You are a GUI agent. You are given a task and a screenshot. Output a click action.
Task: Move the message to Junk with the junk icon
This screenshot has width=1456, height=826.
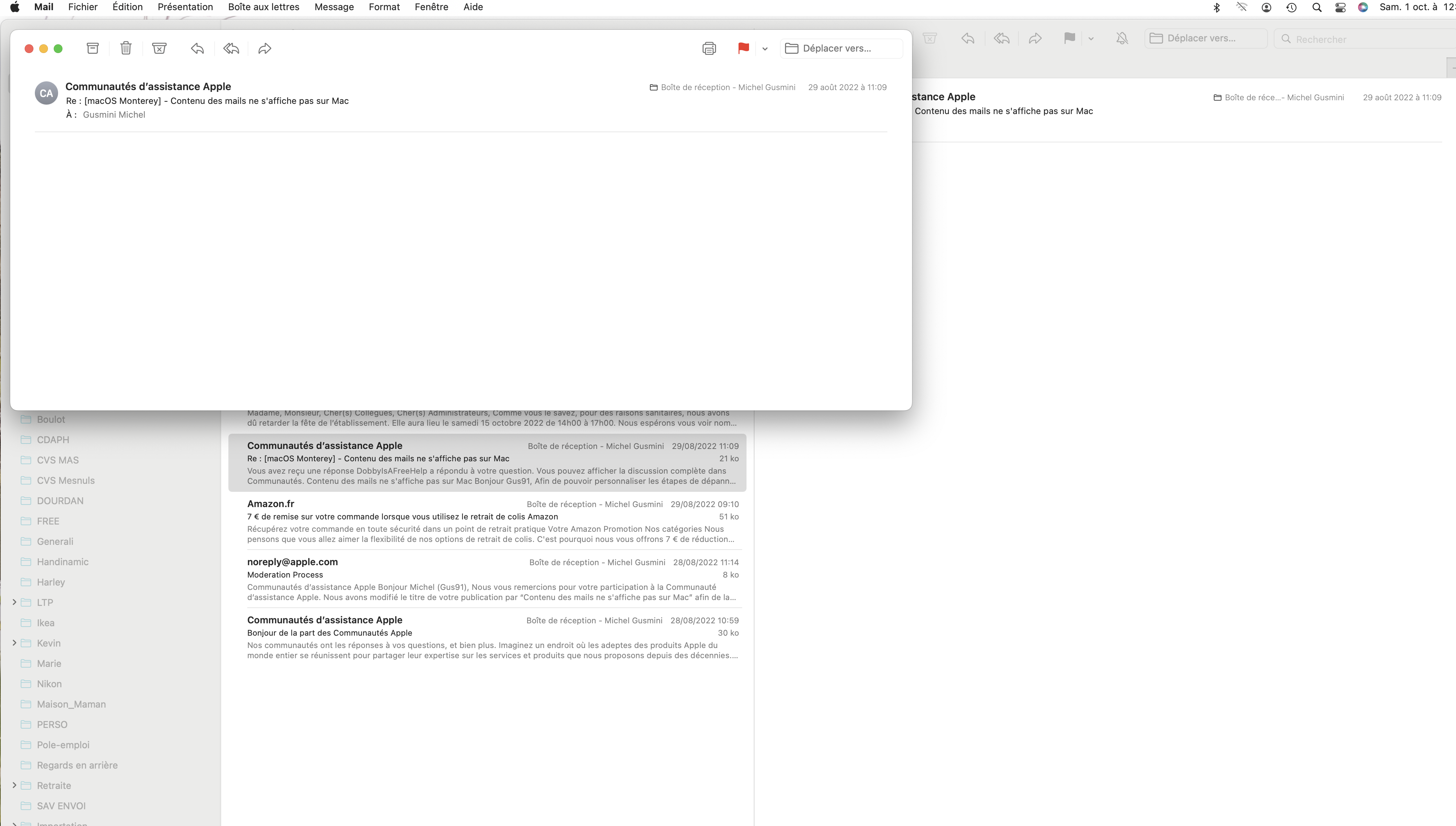(x=159, y=48)
